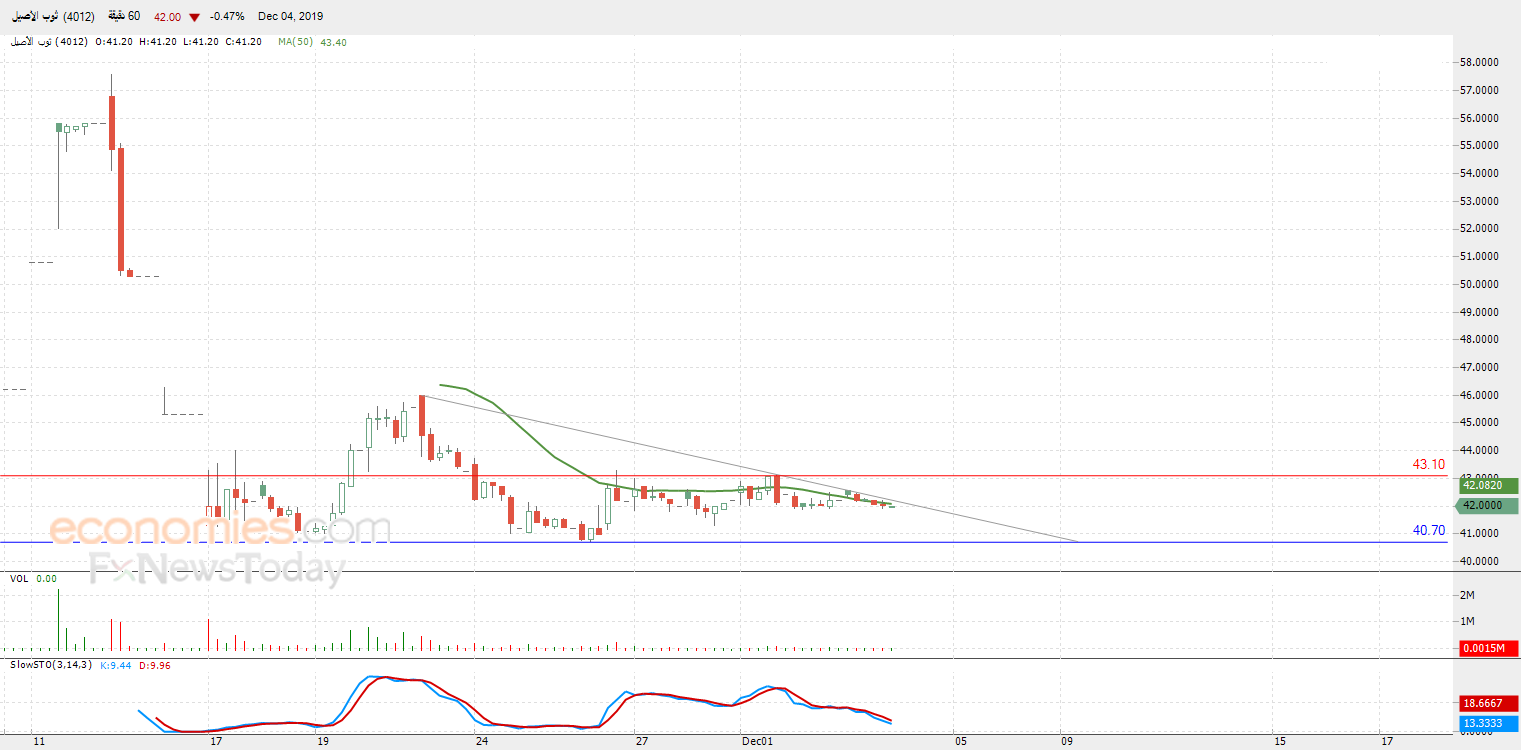Image resolution: width=1521 pixels, height=750 pixels.
Task: Click the 43.10 resistance level label
Action: tap(1428, 465)
